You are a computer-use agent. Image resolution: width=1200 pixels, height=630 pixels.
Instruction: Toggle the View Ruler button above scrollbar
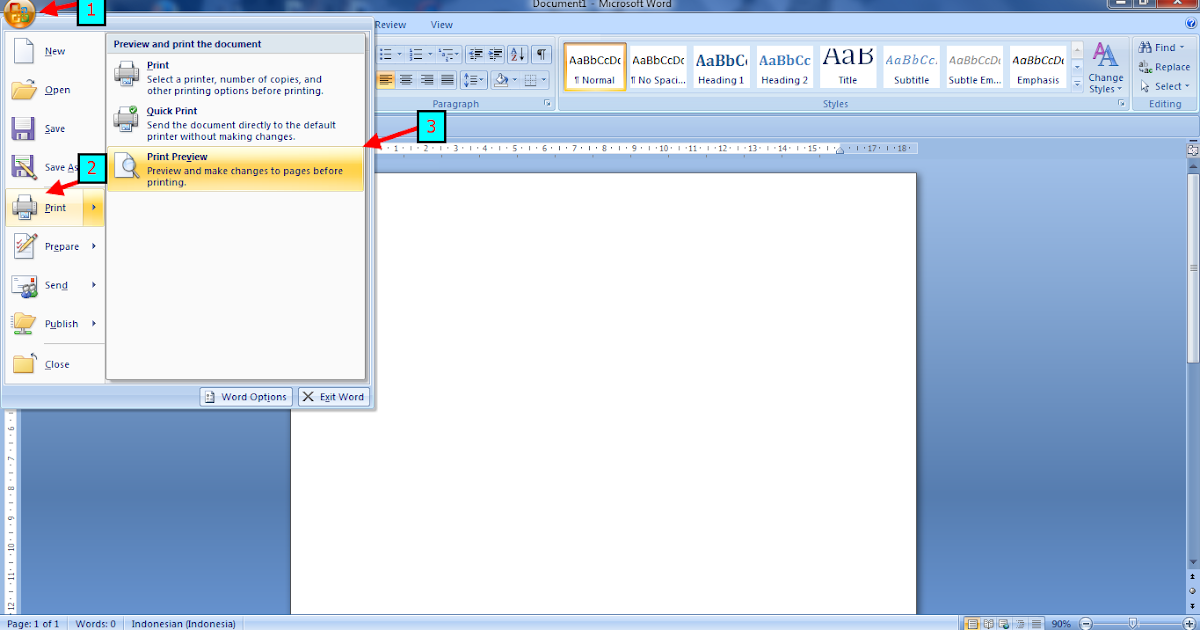point(1192,148)
